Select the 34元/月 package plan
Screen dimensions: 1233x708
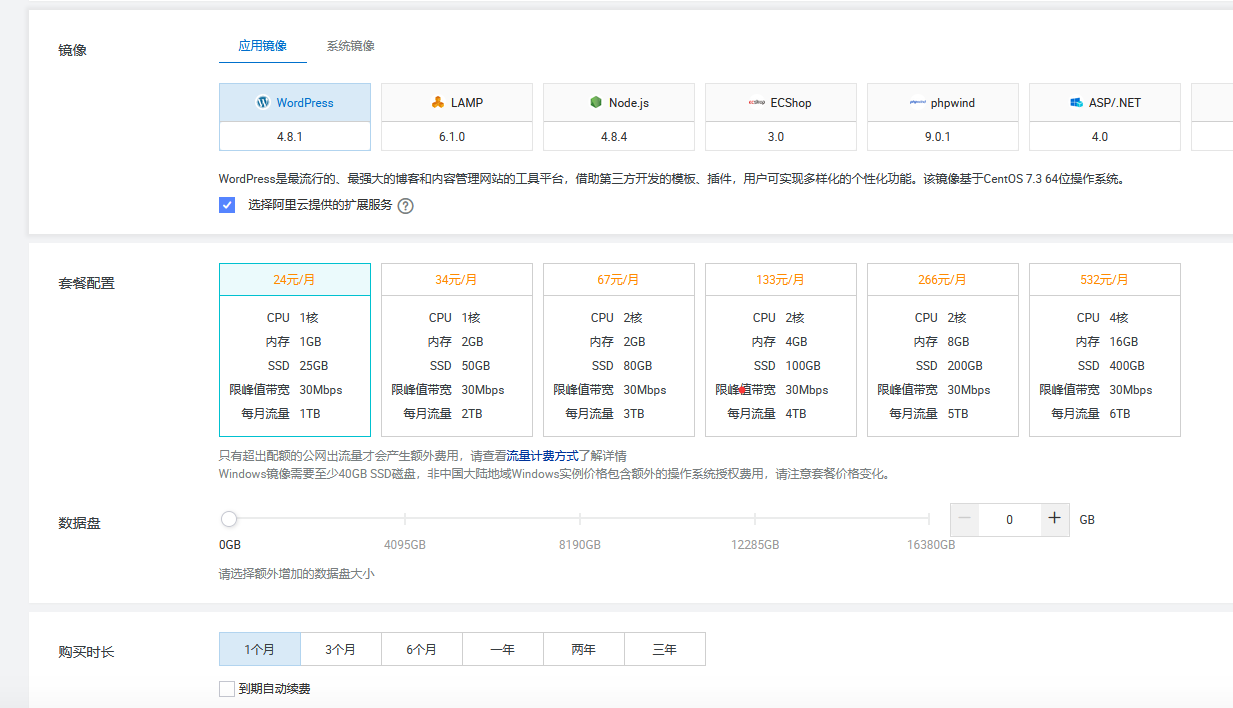pos(457,350)
